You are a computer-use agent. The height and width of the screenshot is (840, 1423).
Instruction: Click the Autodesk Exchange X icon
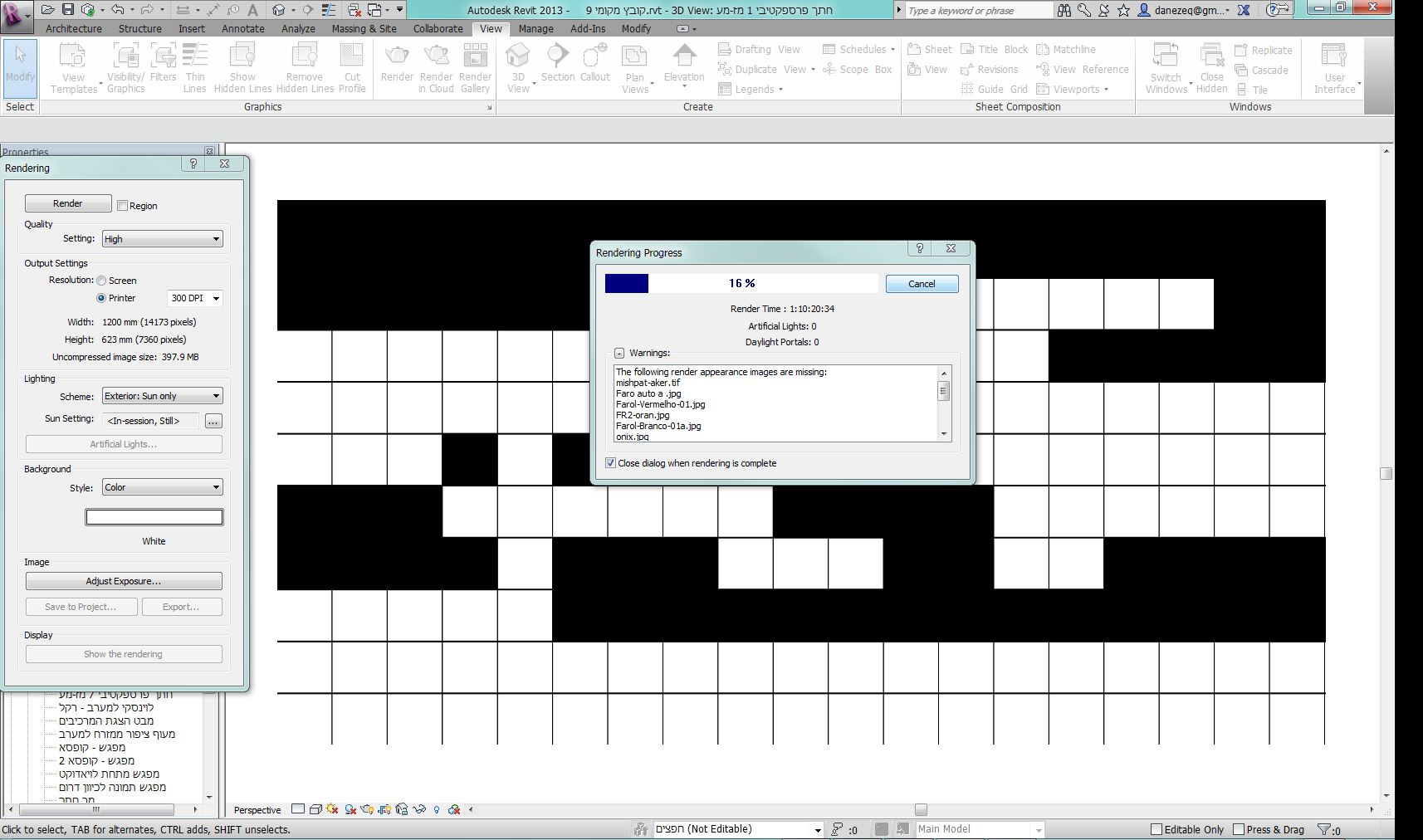1244,10
